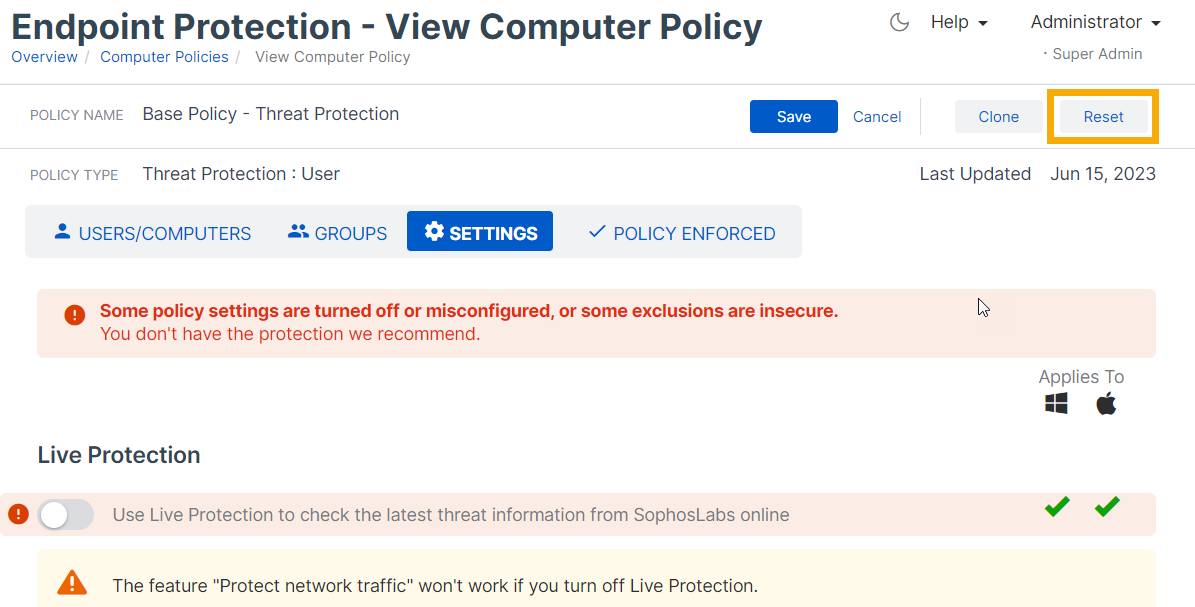1195x607 pixels.
Task: Enable the Live Protection toggle switch
Action: click(x=66, y=515)
